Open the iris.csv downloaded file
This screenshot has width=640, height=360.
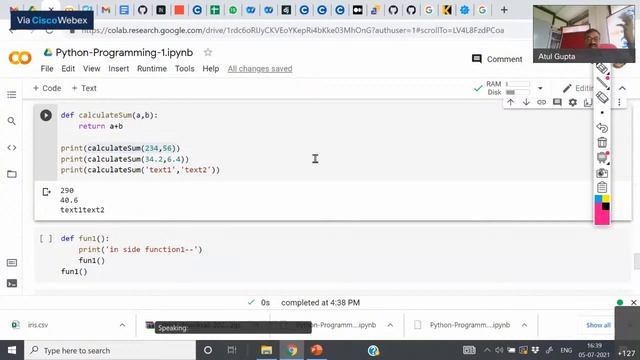(38, 325)
